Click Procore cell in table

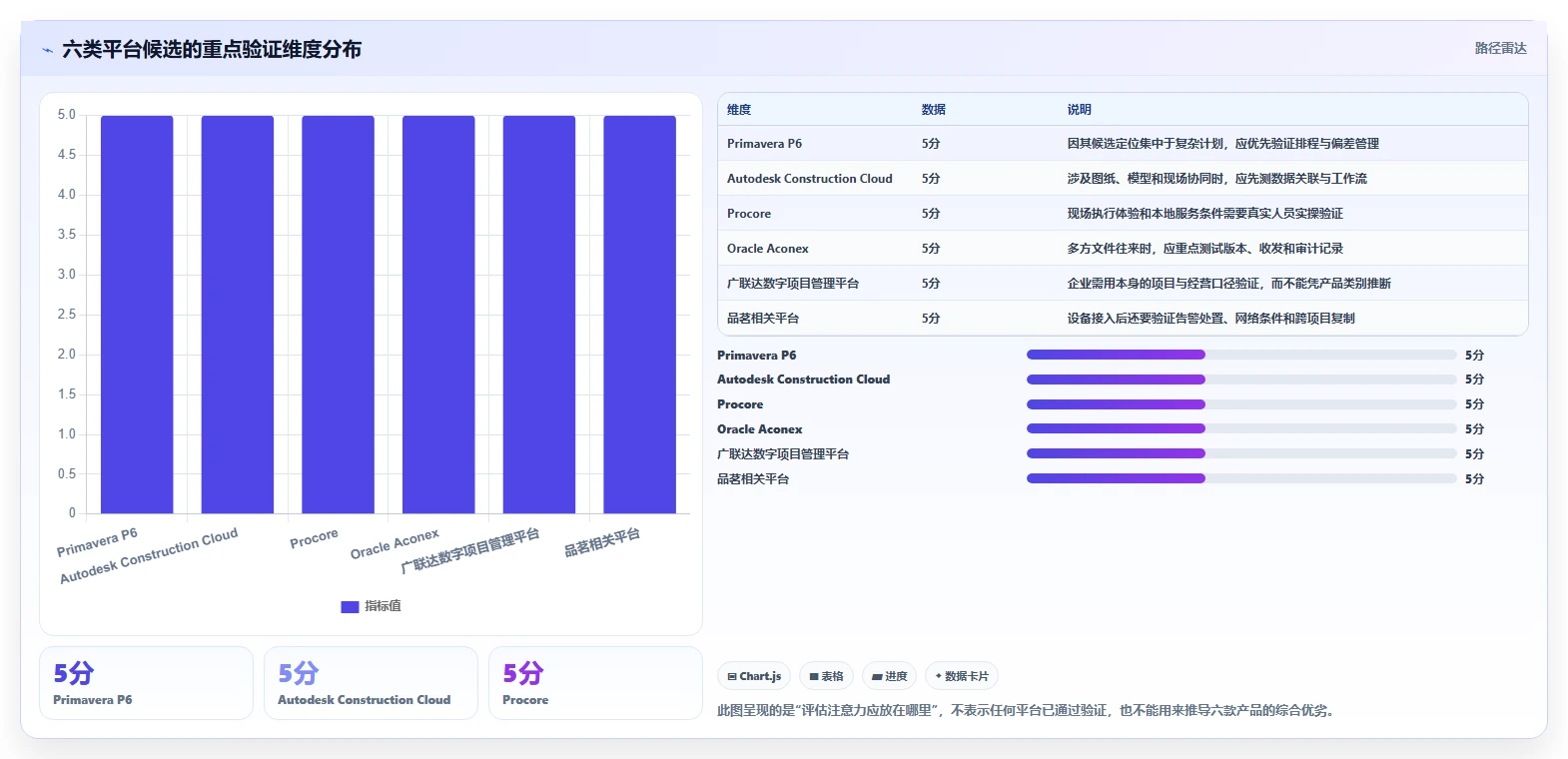[x=749, y=214]
